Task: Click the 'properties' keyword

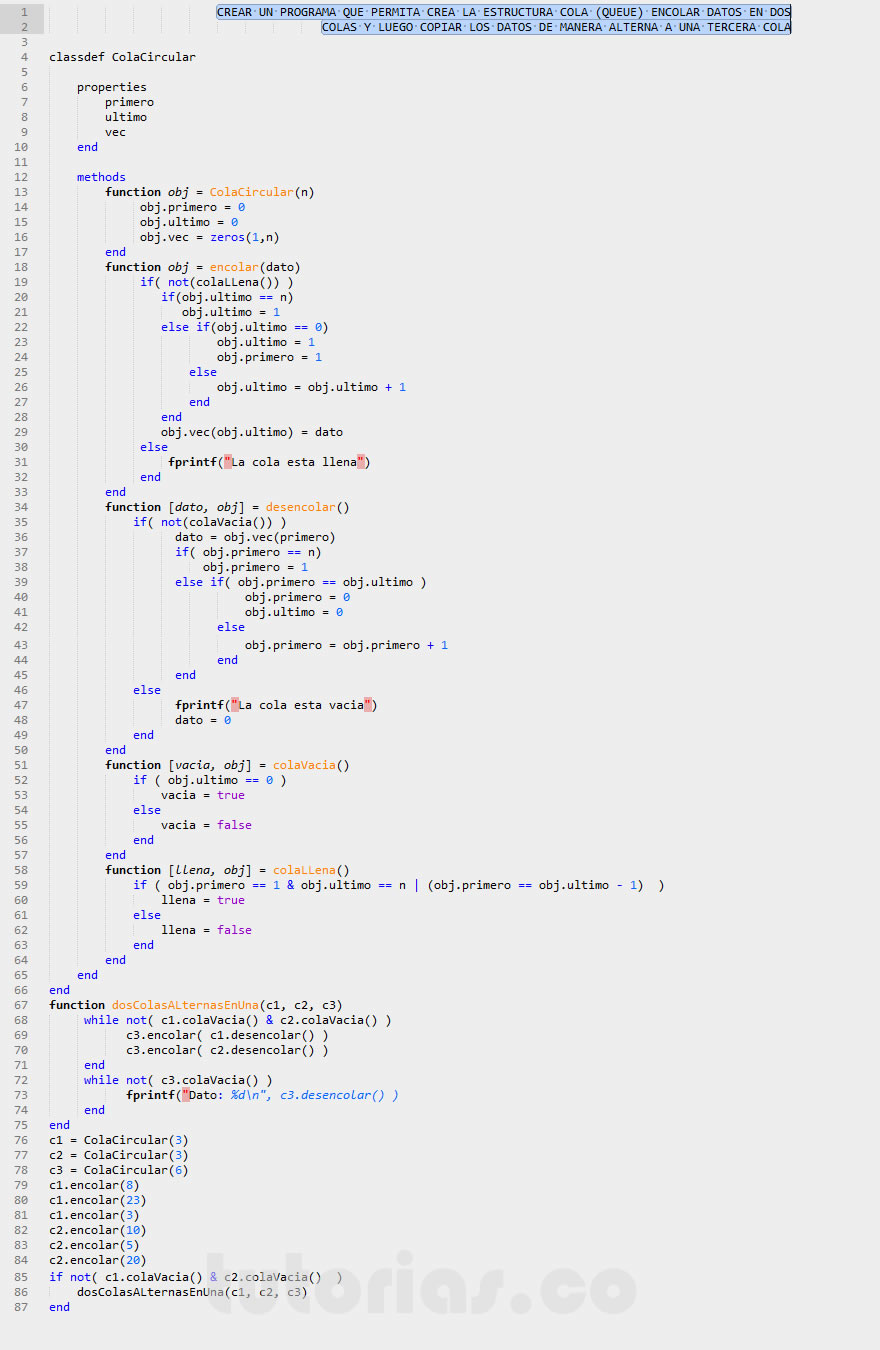Action: click(x=112, y=87)
